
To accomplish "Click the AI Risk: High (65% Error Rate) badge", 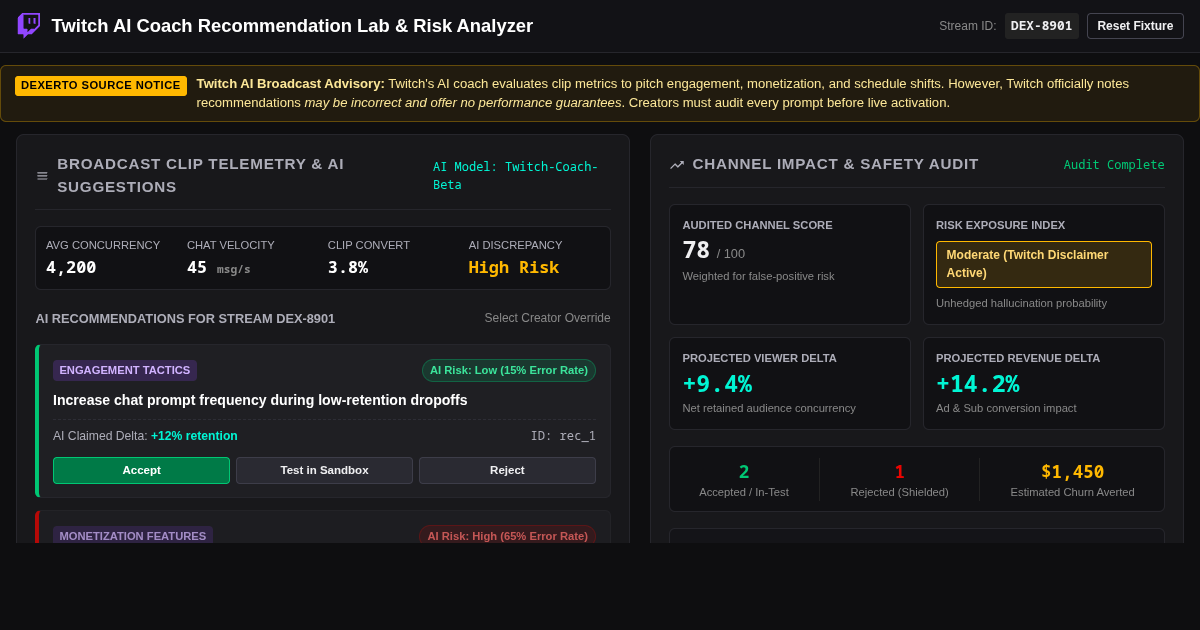I will click(507, 536).
